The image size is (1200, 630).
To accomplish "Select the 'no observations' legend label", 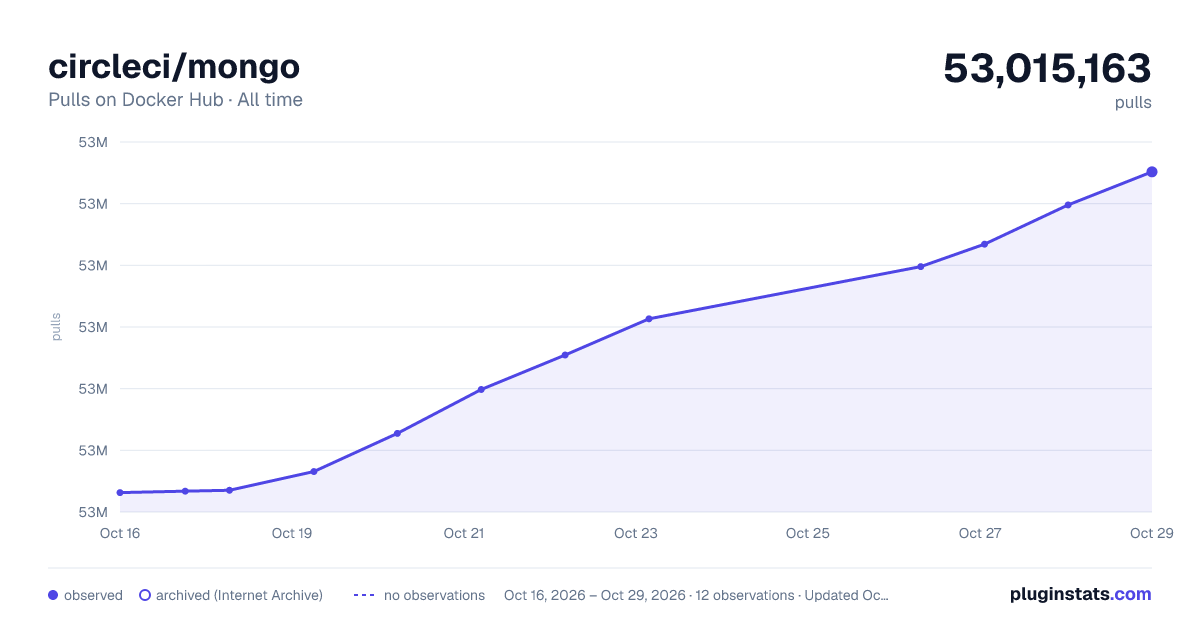I will coord(434,595).
